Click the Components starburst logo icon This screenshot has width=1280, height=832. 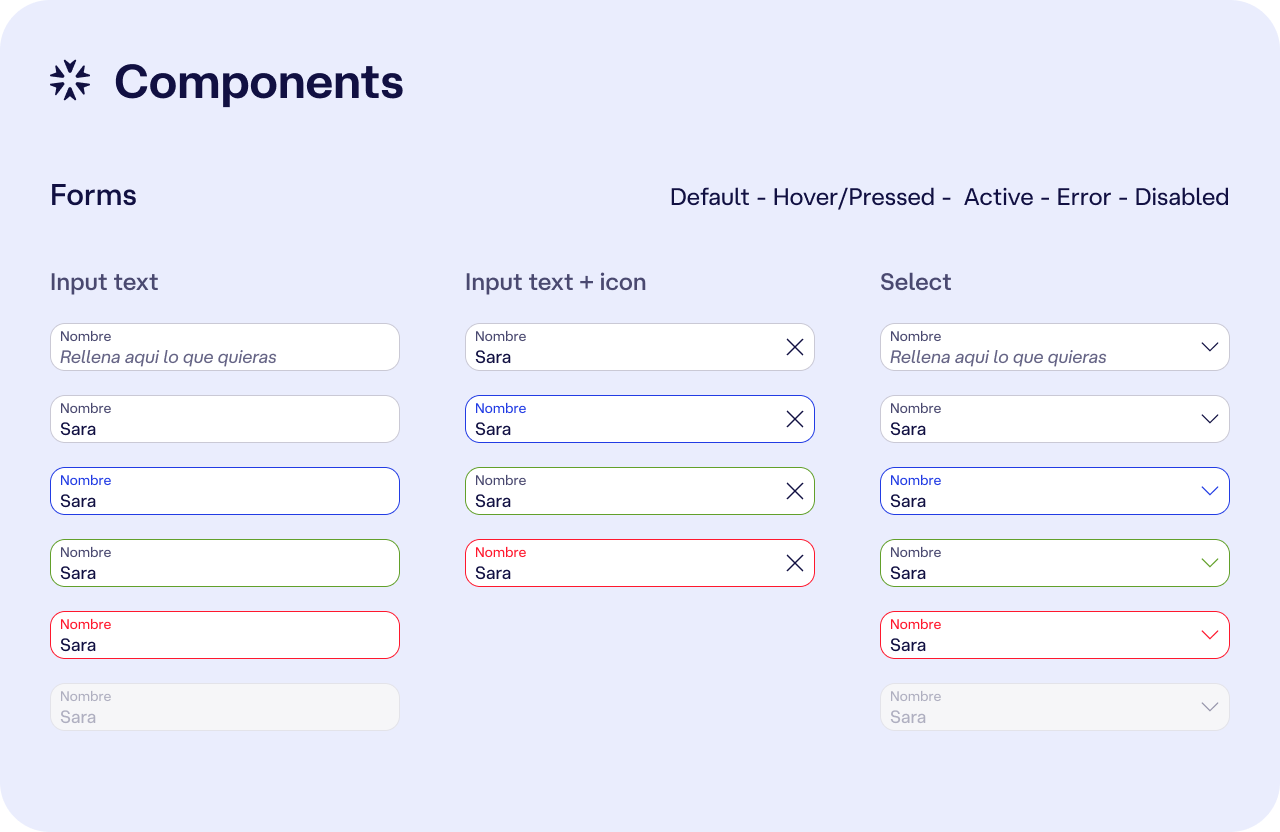70,81
